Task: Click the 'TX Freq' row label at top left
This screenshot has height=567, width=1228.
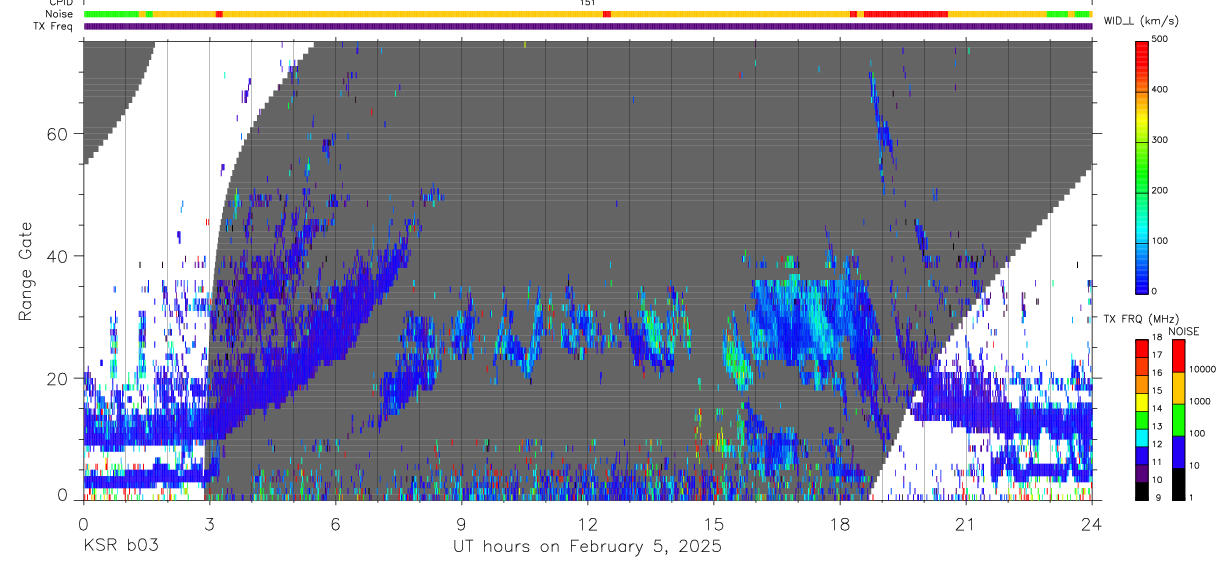Action: pos(54,26)
